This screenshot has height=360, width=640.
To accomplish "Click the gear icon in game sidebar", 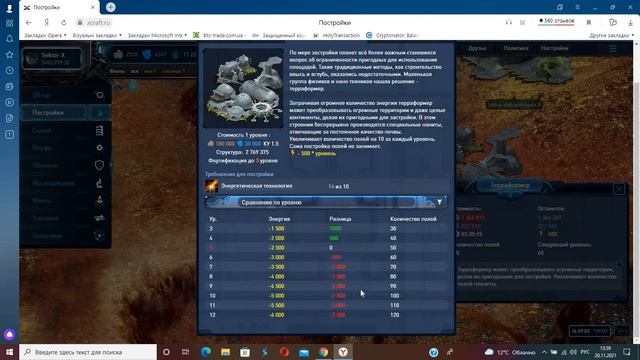I will [99, 148].
